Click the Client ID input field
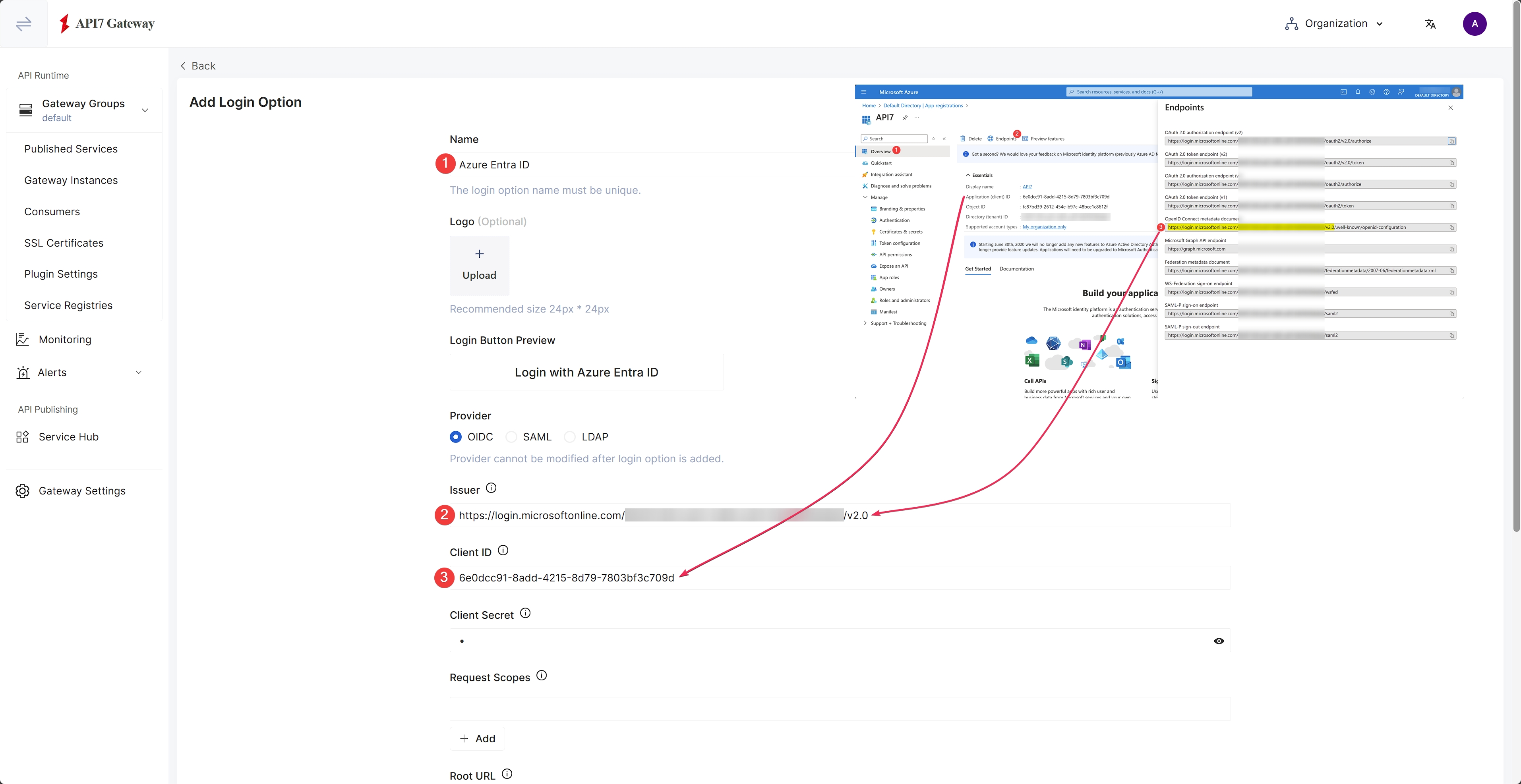Image resolution: width=1521 pixels, height=784 pixels. (x=840, y=578)
